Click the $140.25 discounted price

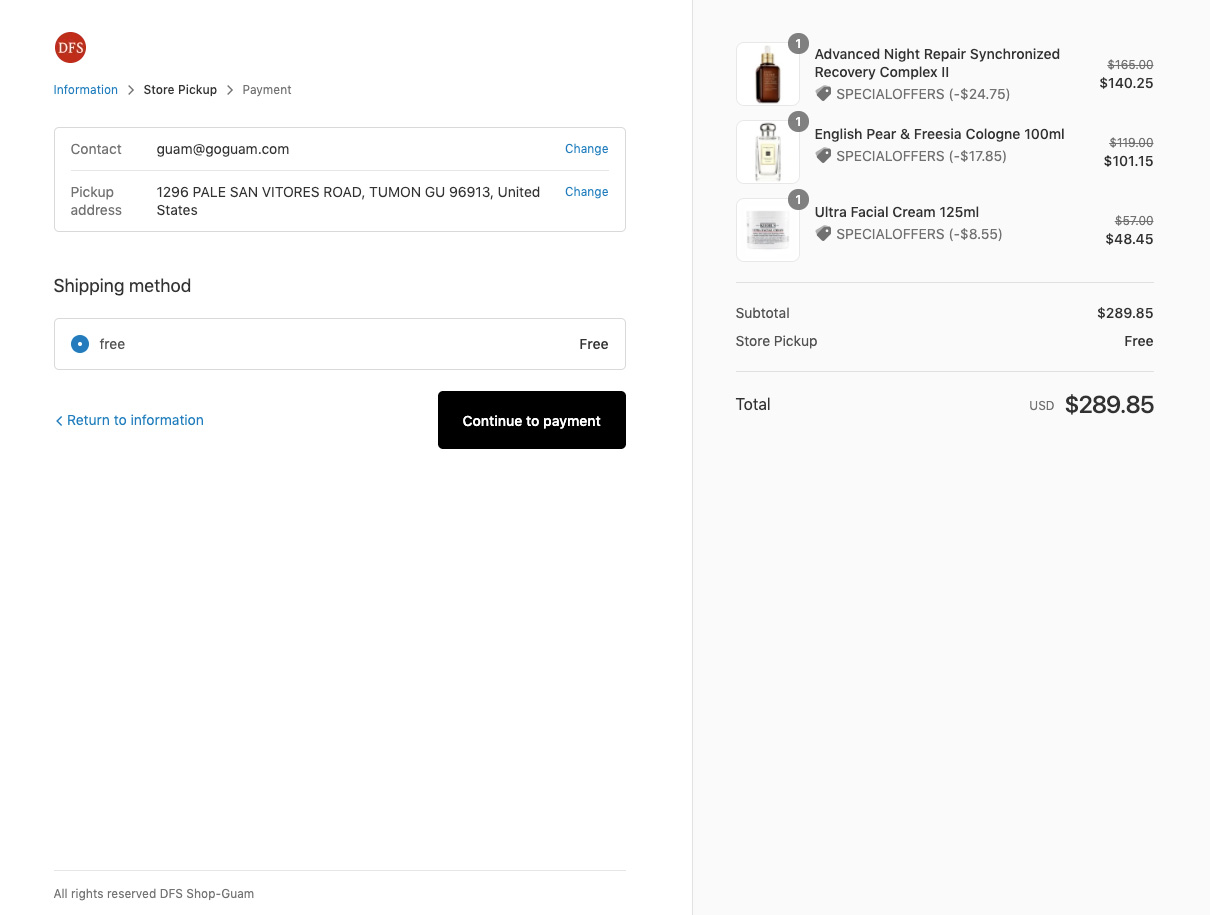click(1126, 83)
